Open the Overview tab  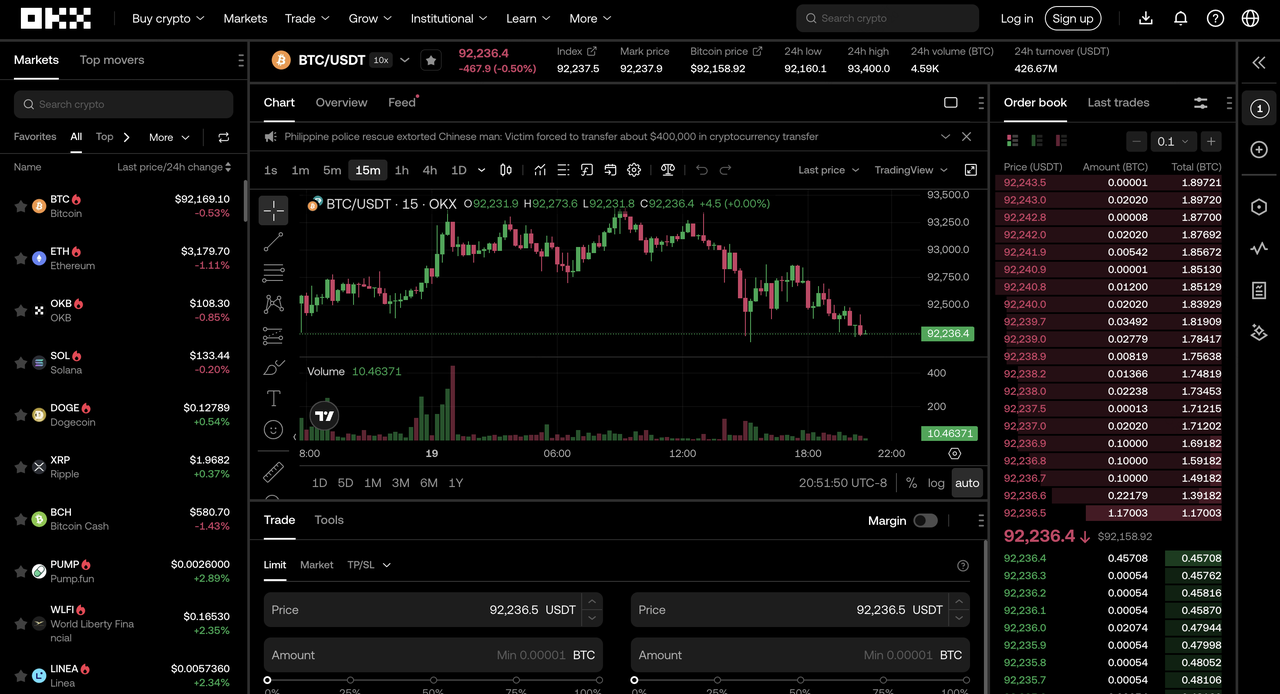[341, 102]
